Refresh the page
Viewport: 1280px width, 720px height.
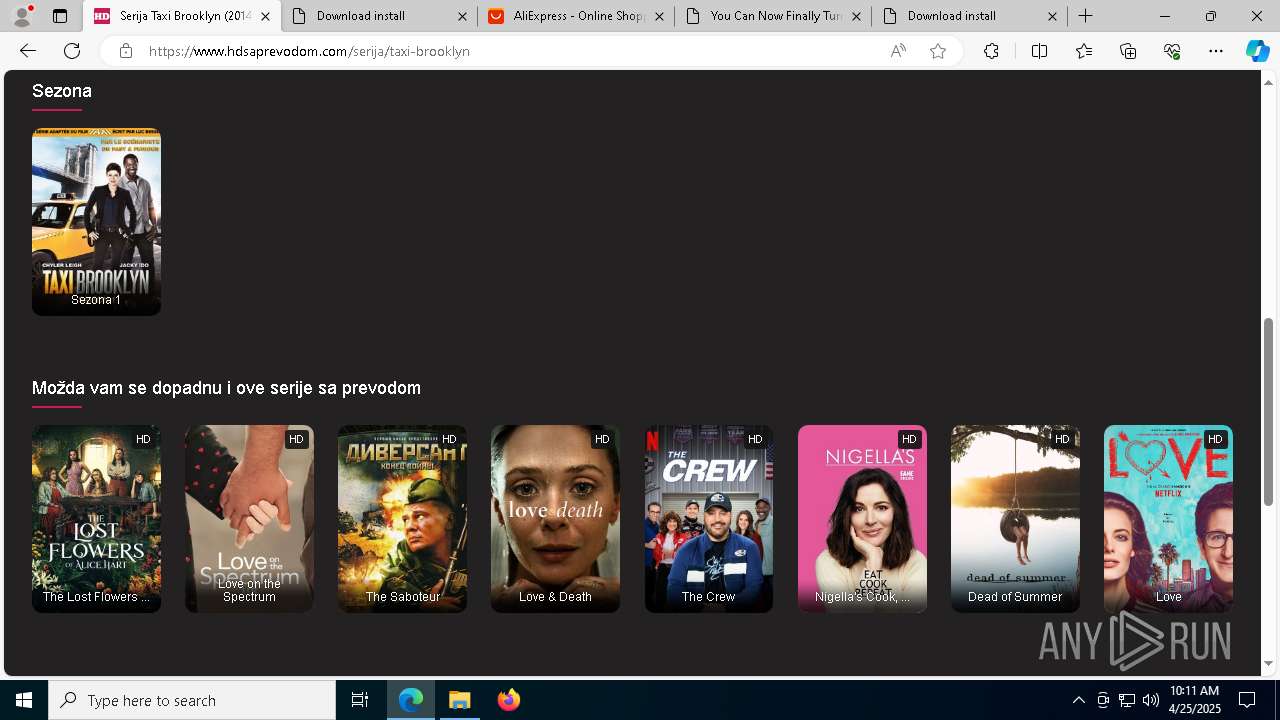click(x=72, y=51)
